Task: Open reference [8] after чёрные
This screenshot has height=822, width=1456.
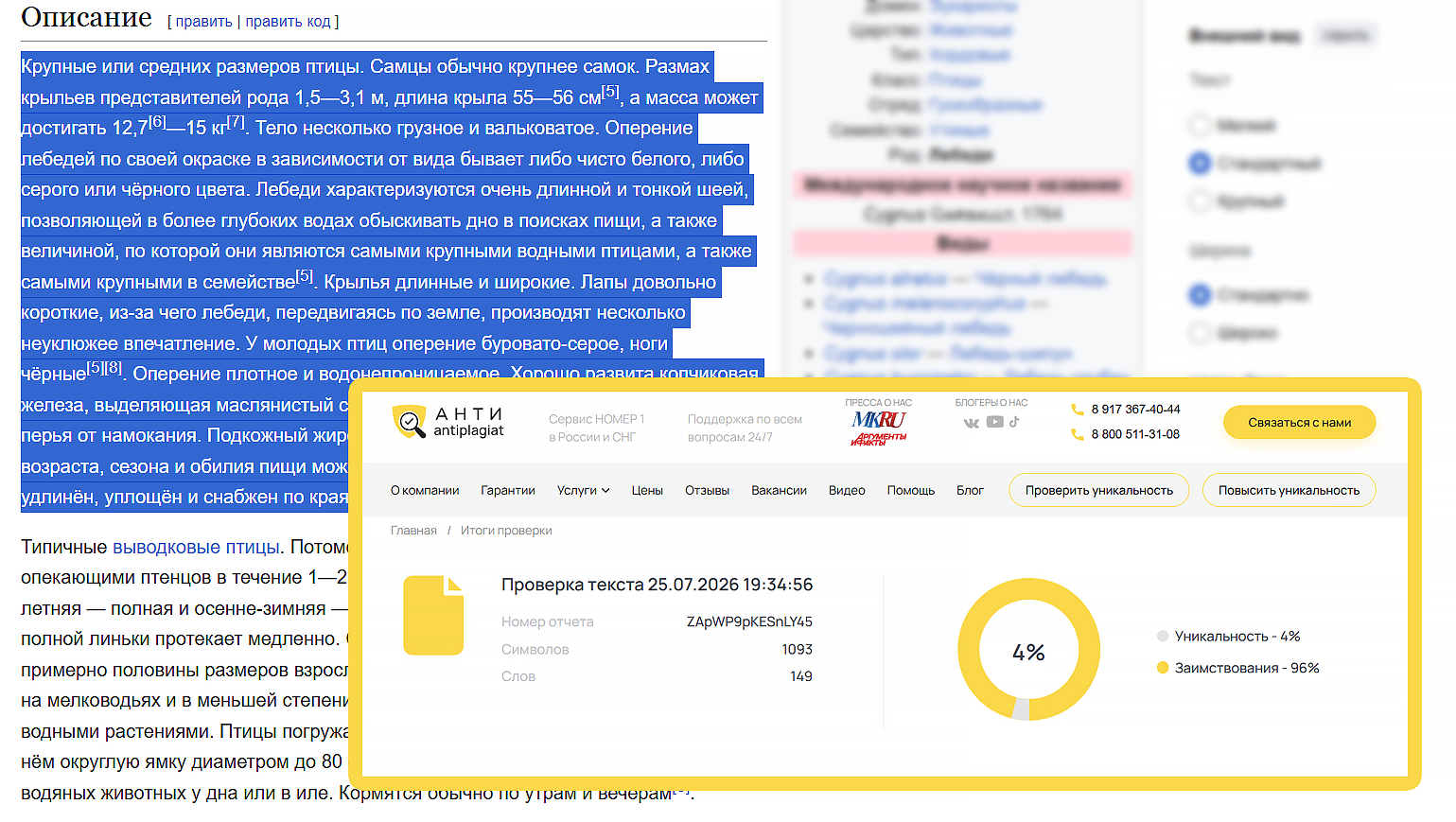Action: coord(114,368)
